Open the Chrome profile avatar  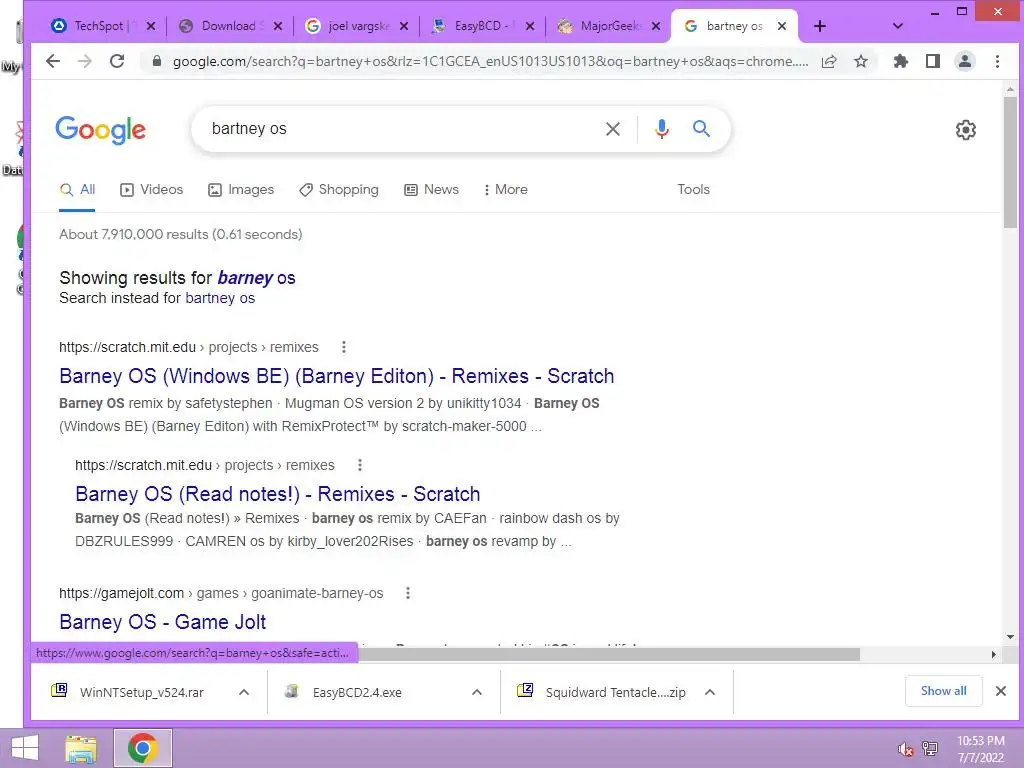(x=965, y=61)
